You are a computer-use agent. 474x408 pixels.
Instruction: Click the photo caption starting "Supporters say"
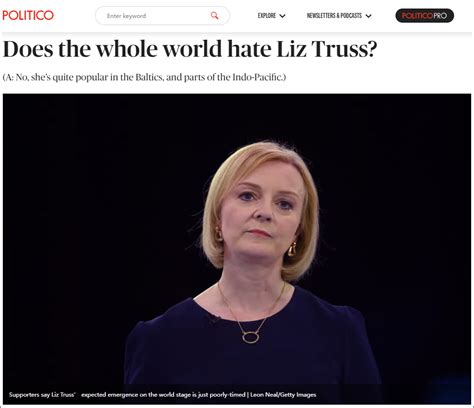[x=162, y=395]
